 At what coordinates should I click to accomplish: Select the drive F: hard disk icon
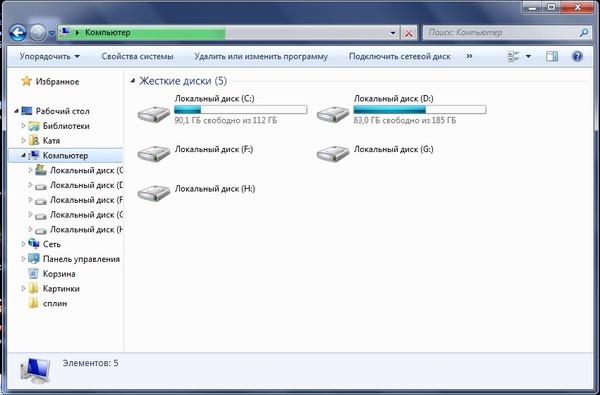154,154
